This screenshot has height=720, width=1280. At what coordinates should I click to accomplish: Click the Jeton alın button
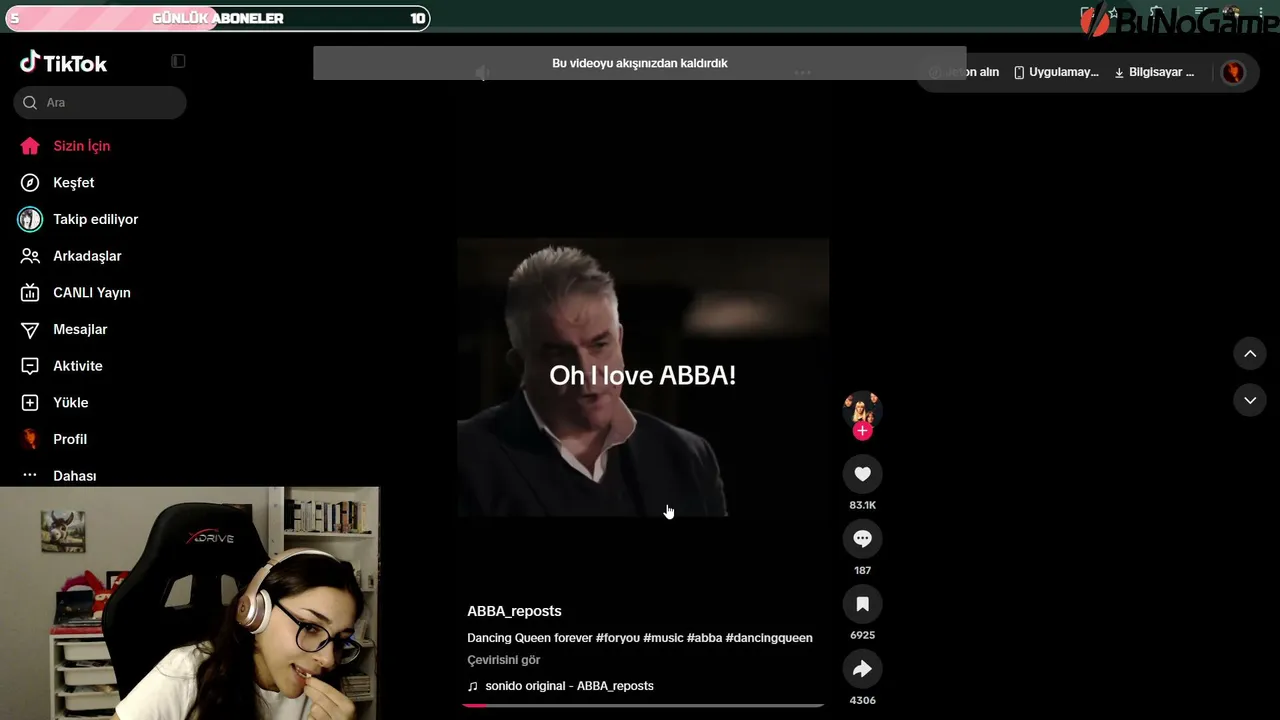[965, 72]
